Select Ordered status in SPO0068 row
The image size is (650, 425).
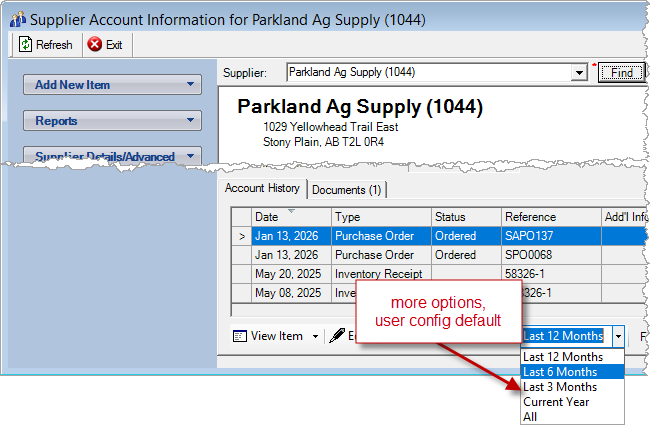point(466,255)
